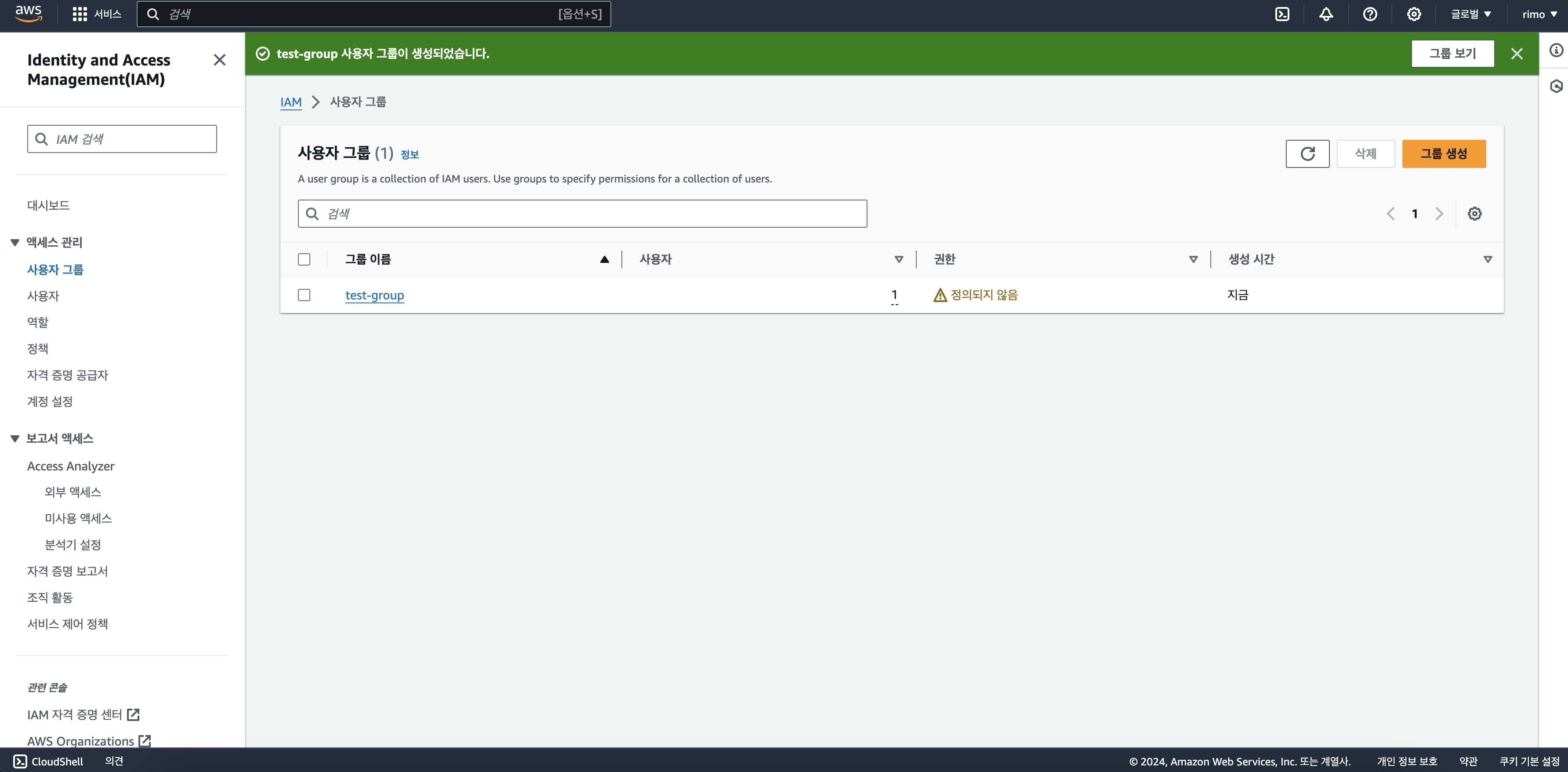Image resolution: width=1568 pixels, height=772 pixels.
Task: Open the test-group link
Action: (374, 295)
